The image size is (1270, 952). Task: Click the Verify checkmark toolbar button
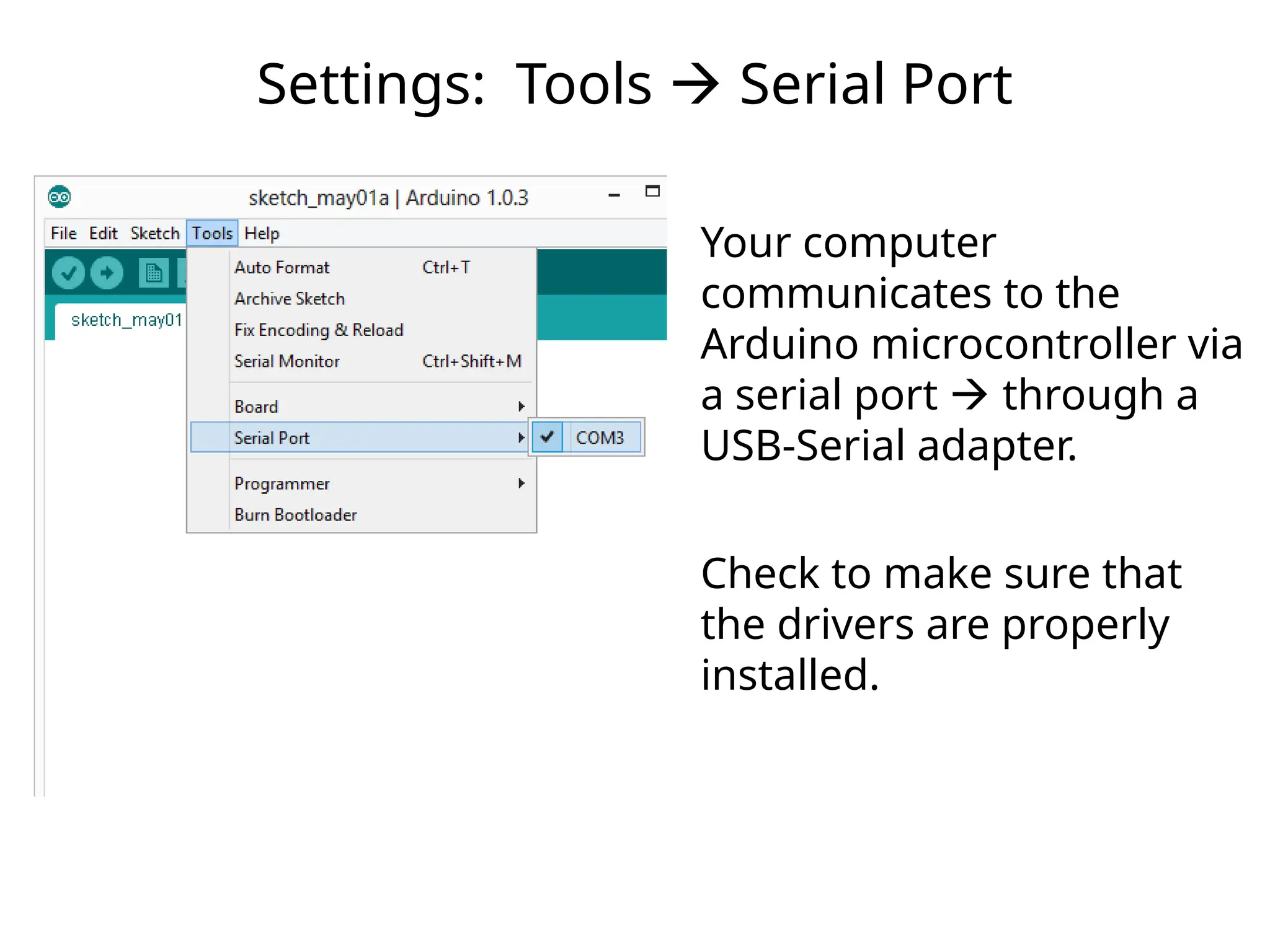click(x=68, y=273)
